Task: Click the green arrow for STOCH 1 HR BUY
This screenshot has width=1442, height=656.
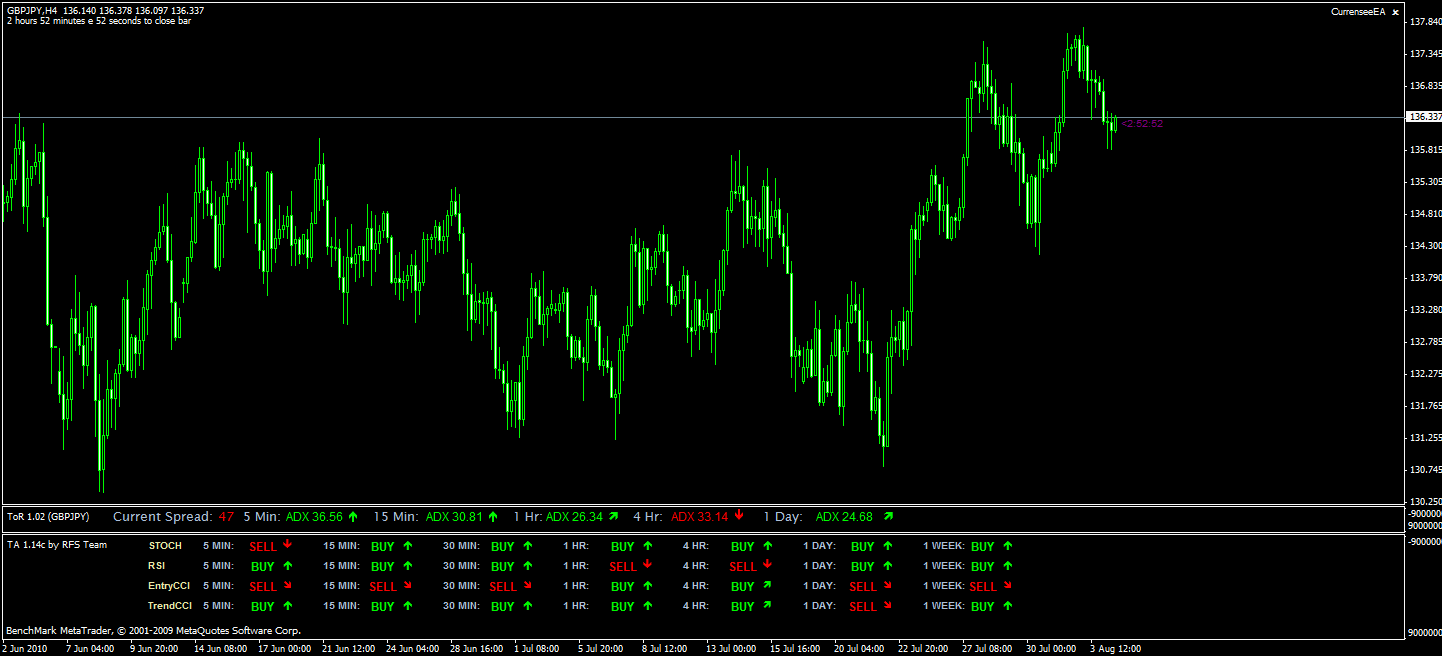Action: (647, 546)
